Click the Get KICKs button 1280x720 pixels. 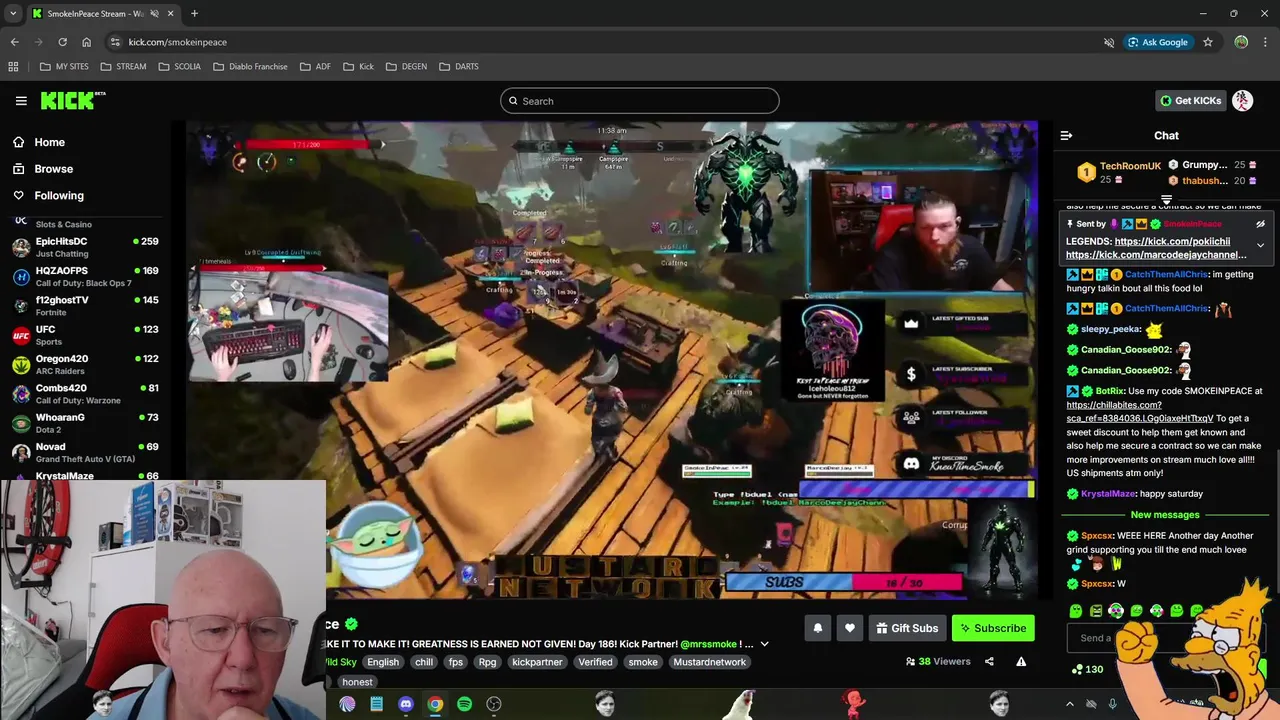pyautogui.click(x=1190, y=101)
